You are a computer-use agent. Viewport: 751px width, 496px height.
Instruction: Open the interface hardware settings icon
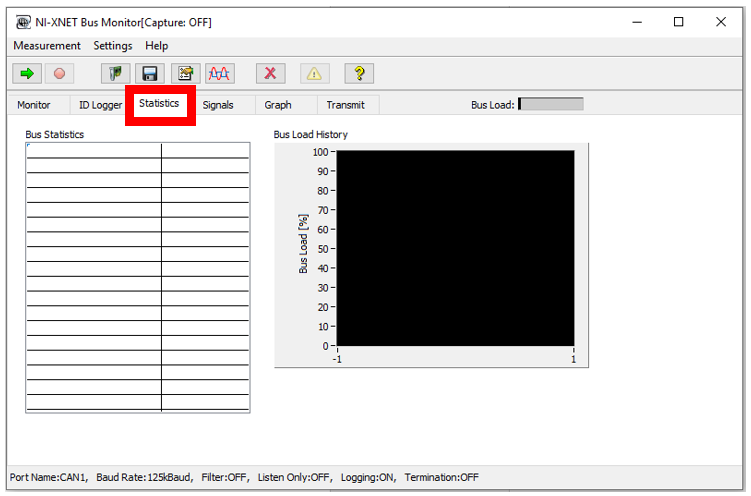115,73
